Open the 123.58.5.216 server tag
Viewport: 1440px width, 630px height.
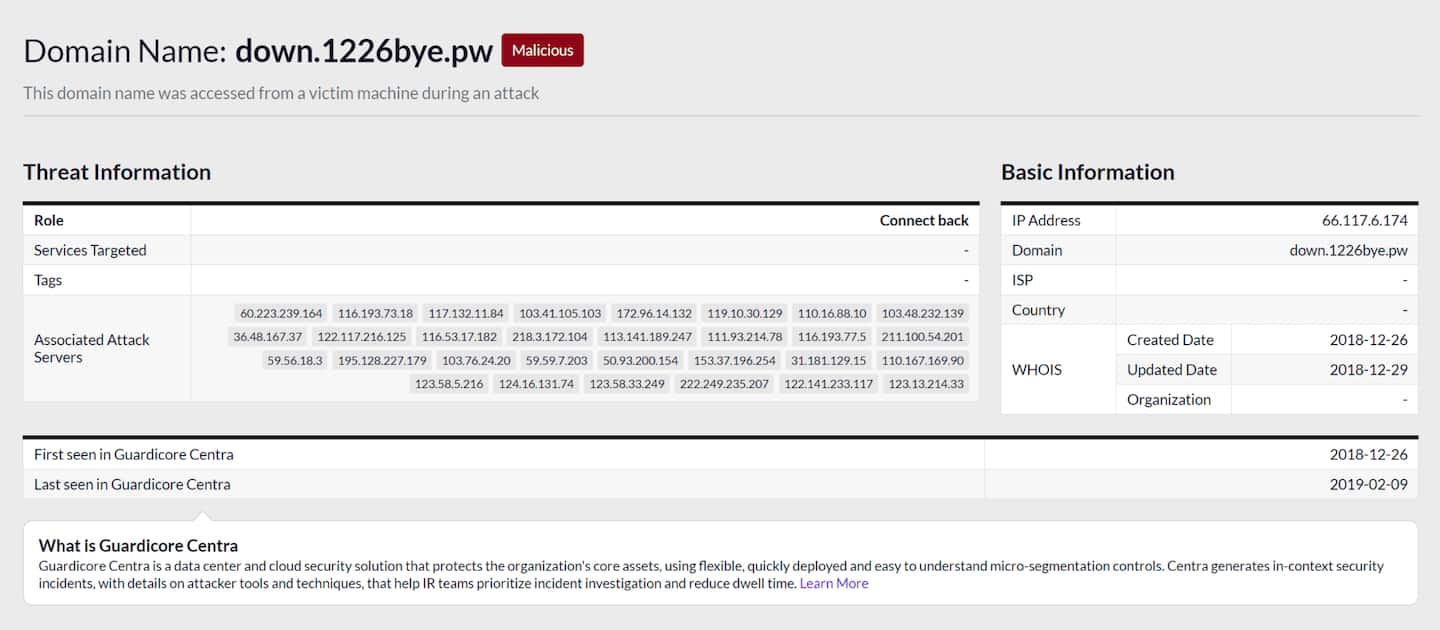[449, 384]
